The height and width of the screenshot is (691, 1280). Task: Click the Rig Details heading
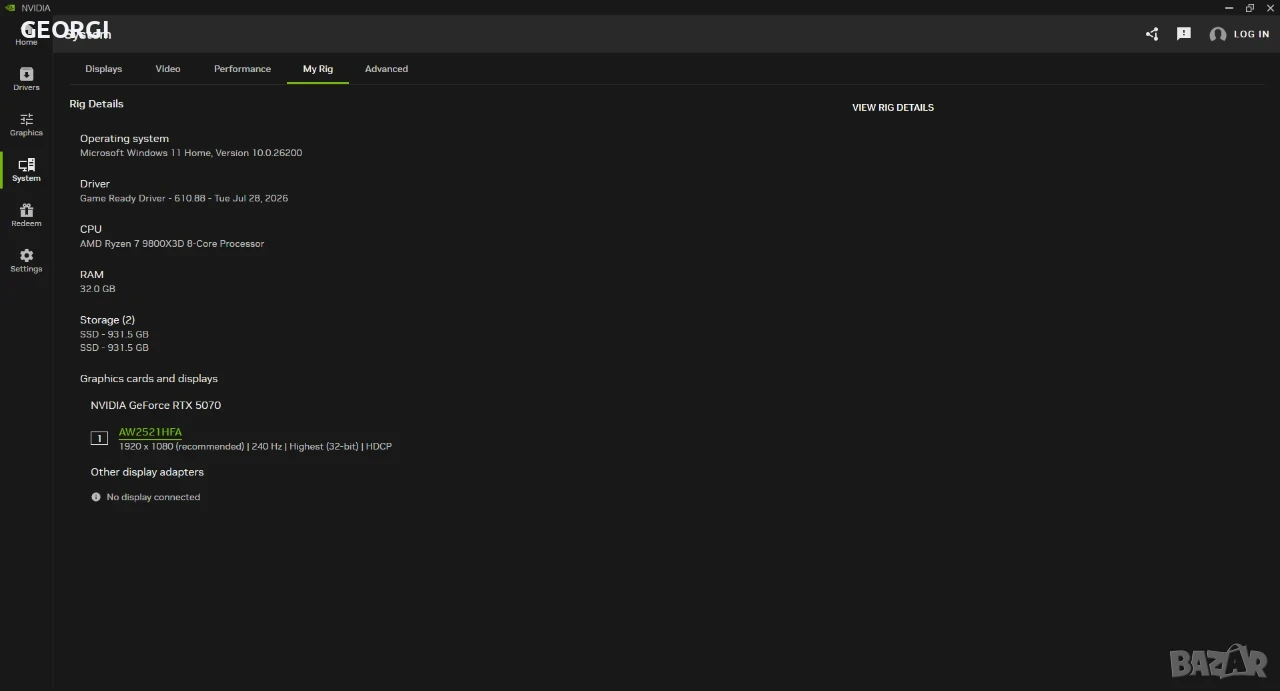click(x=96, y=104)
